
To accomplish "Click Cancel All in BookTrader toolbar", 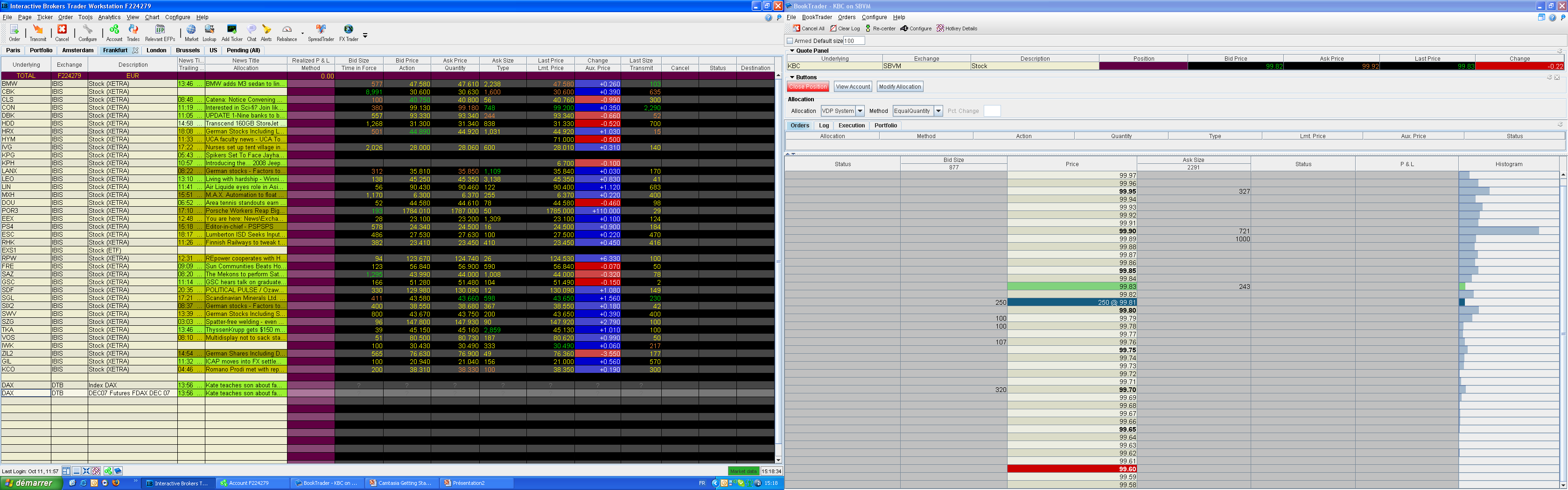I will tap(808, 28).
